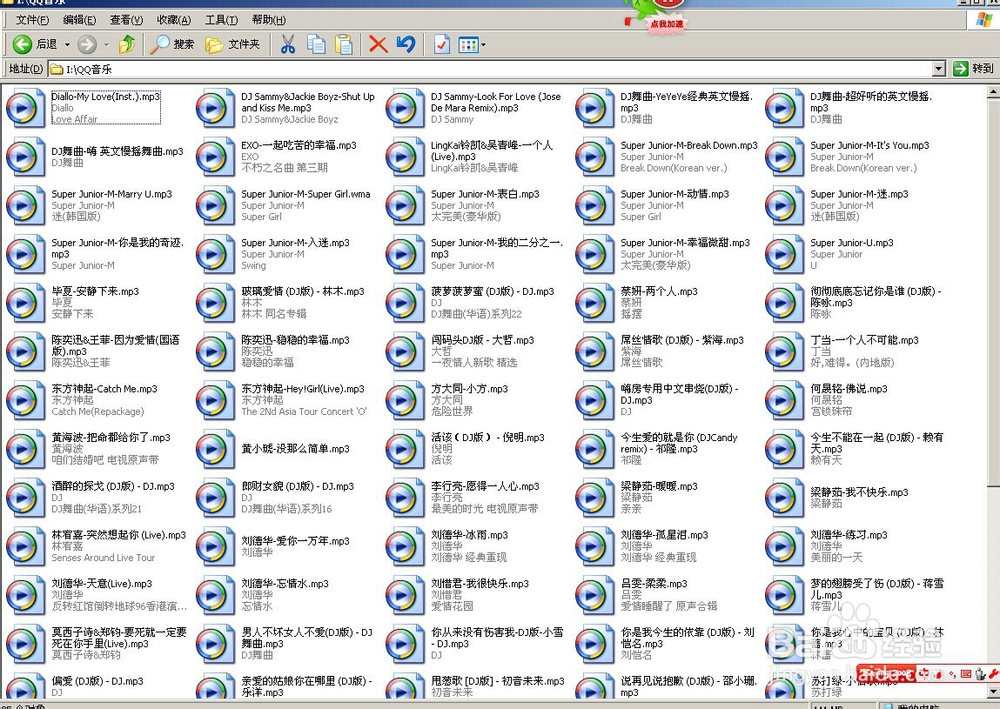Click file name Super Junior-M-迷.mp3
This screenshot has width=1000, height=709.
(859, 194)
